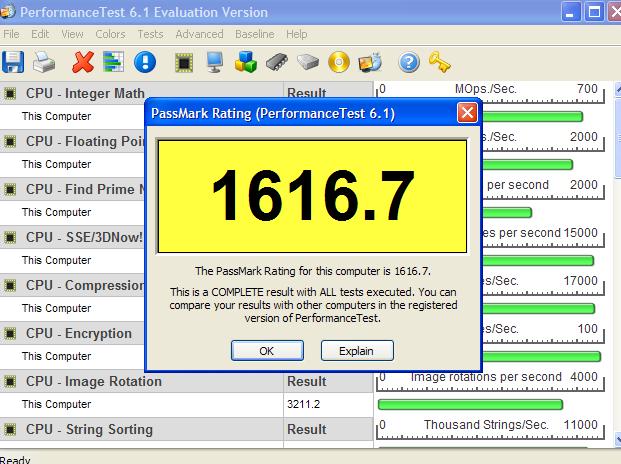Click the scrollbar up arrow

point(618,89)
